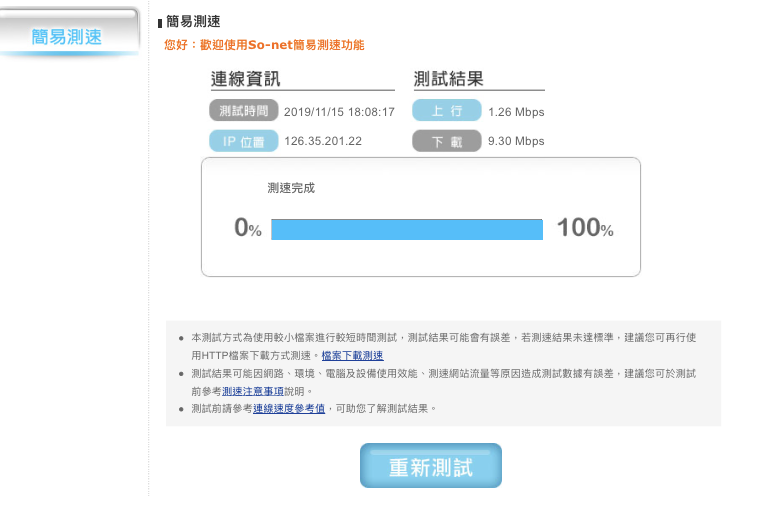Click the 下載 download label badge
Viewport: 770px width, 513px height.
(446, 141)
